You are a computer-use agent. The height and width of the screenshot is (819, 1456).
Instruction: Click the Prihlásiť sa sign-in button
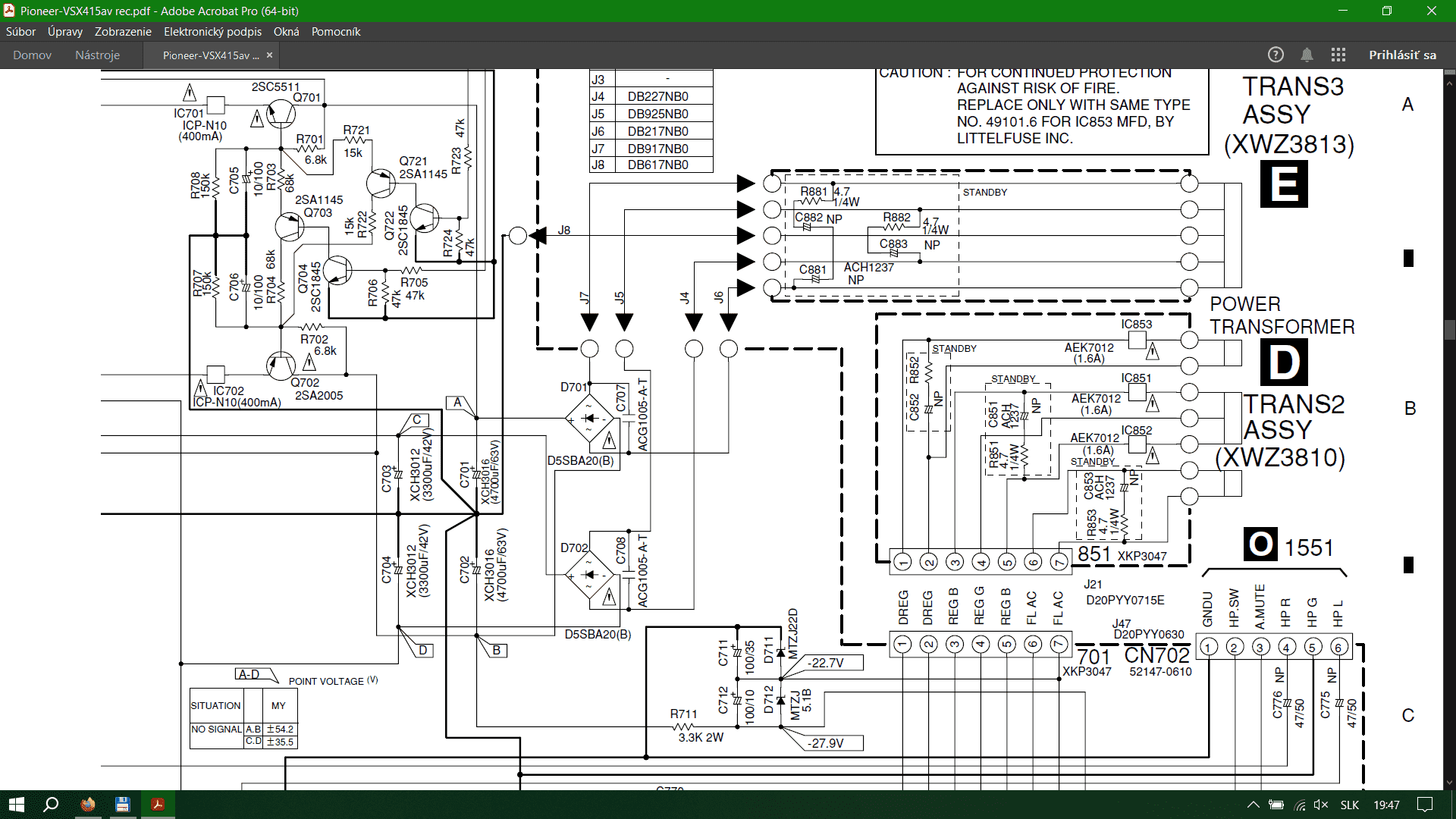click(x=1402, y=55)
